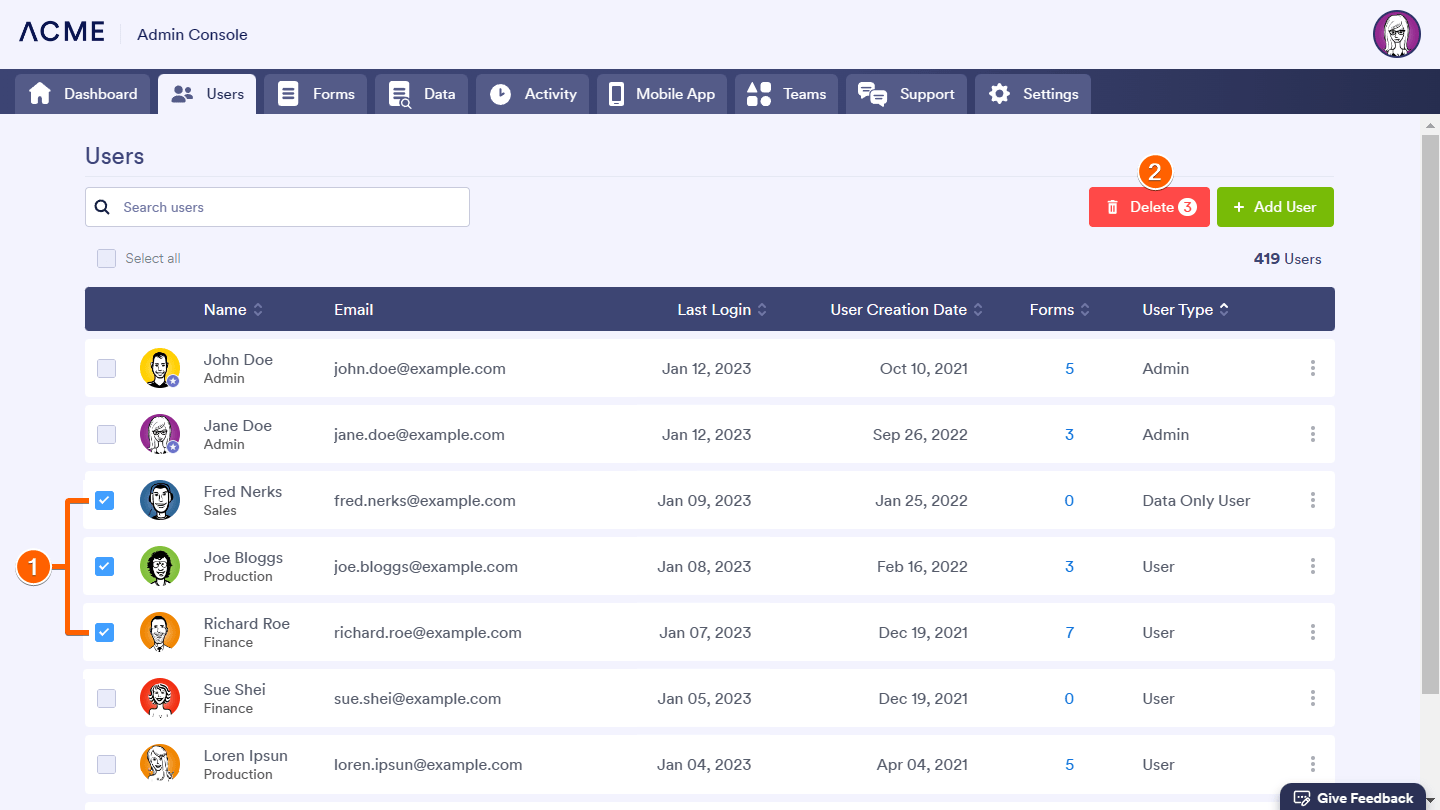Open the kebab menu on Richard Roe's row
Viewport: 1440px width, 810px height.
coord(1312,633)
